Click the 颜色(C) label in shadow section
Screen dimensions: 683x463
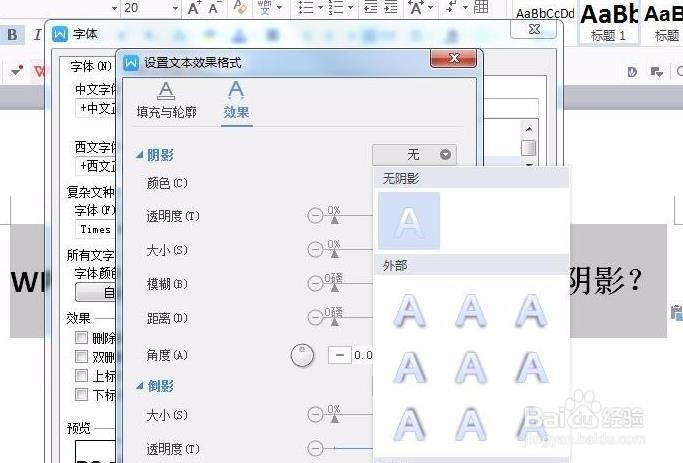167,183
